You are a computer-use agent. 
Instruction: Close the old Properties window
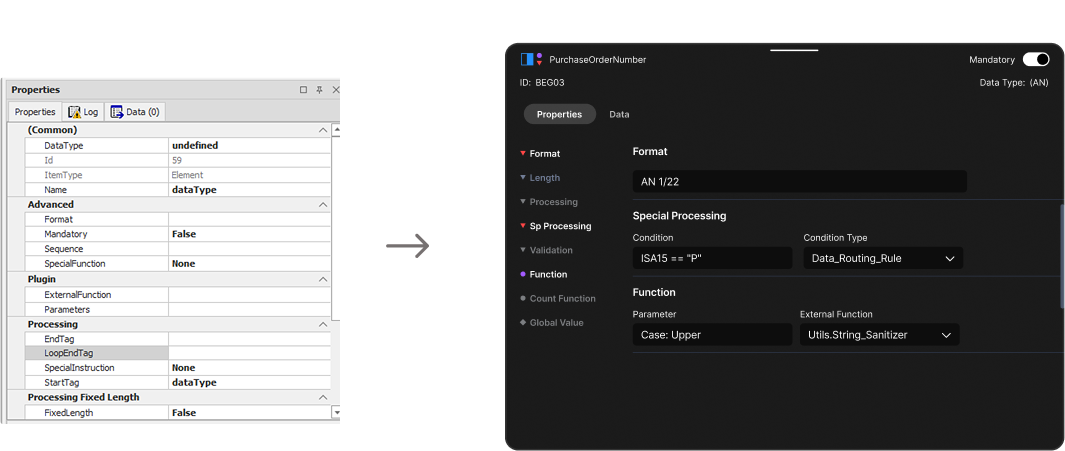(336, 90)
